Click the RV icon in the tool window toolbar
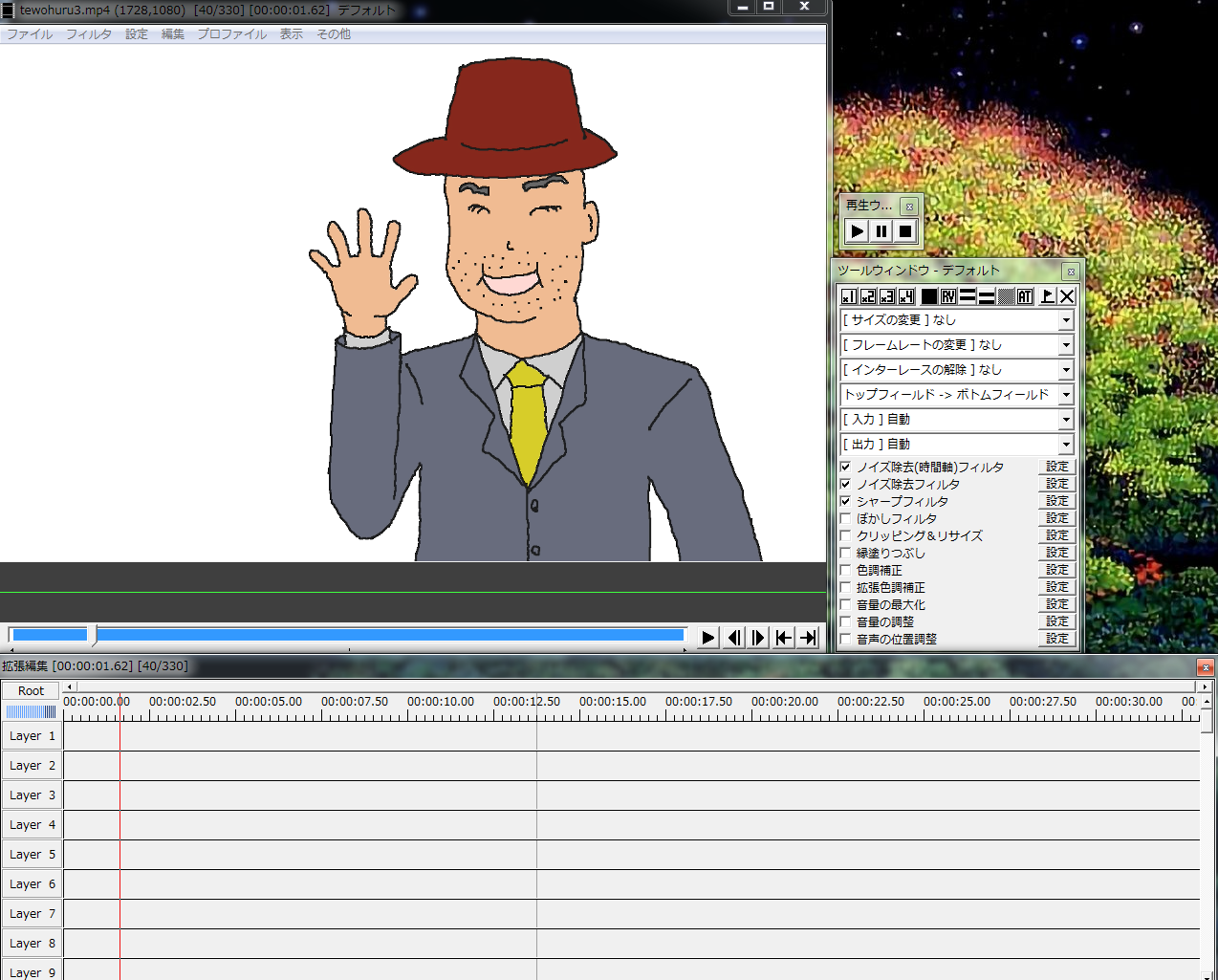 (x=948, y=296)
